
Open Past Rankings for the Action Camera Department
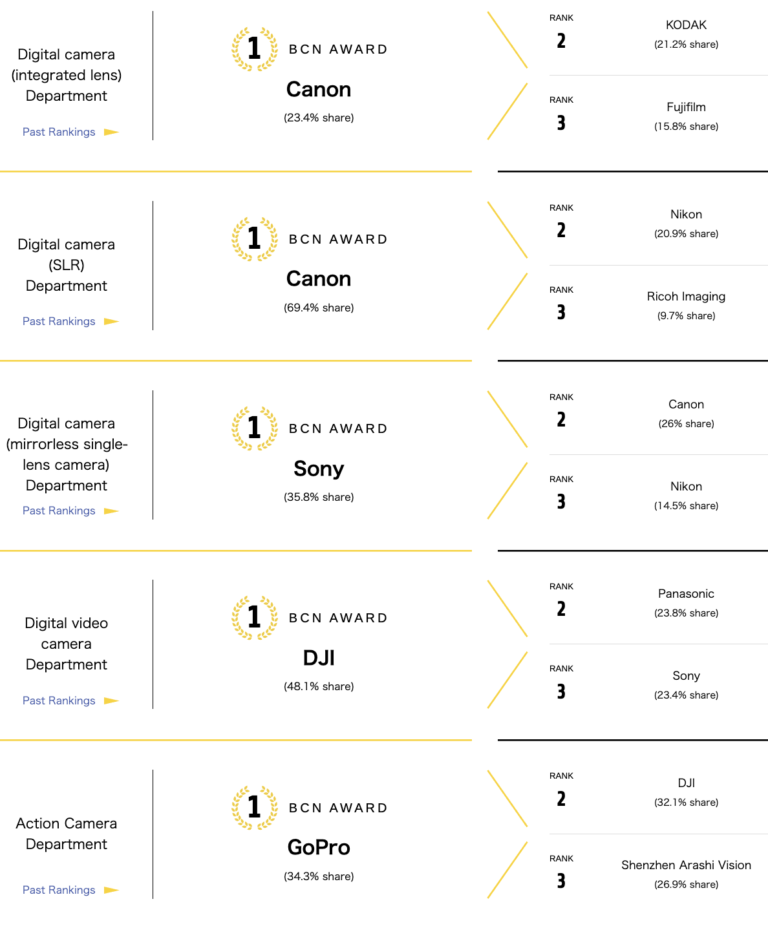coord(59,890)
